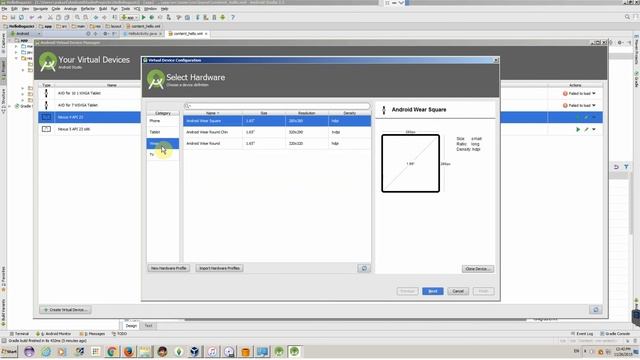640x360 pixels.
Task: Refresh the AVD Manager device list
Action: 596,310
